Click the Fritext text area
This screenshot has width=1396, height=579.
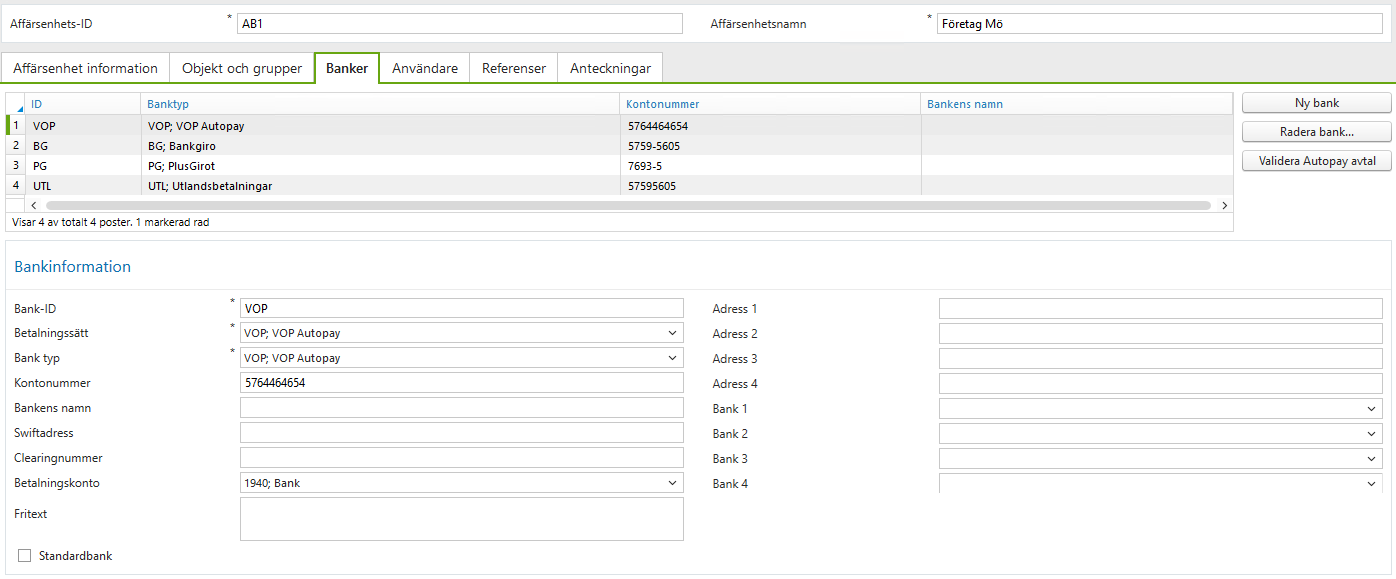click(461, 518)
